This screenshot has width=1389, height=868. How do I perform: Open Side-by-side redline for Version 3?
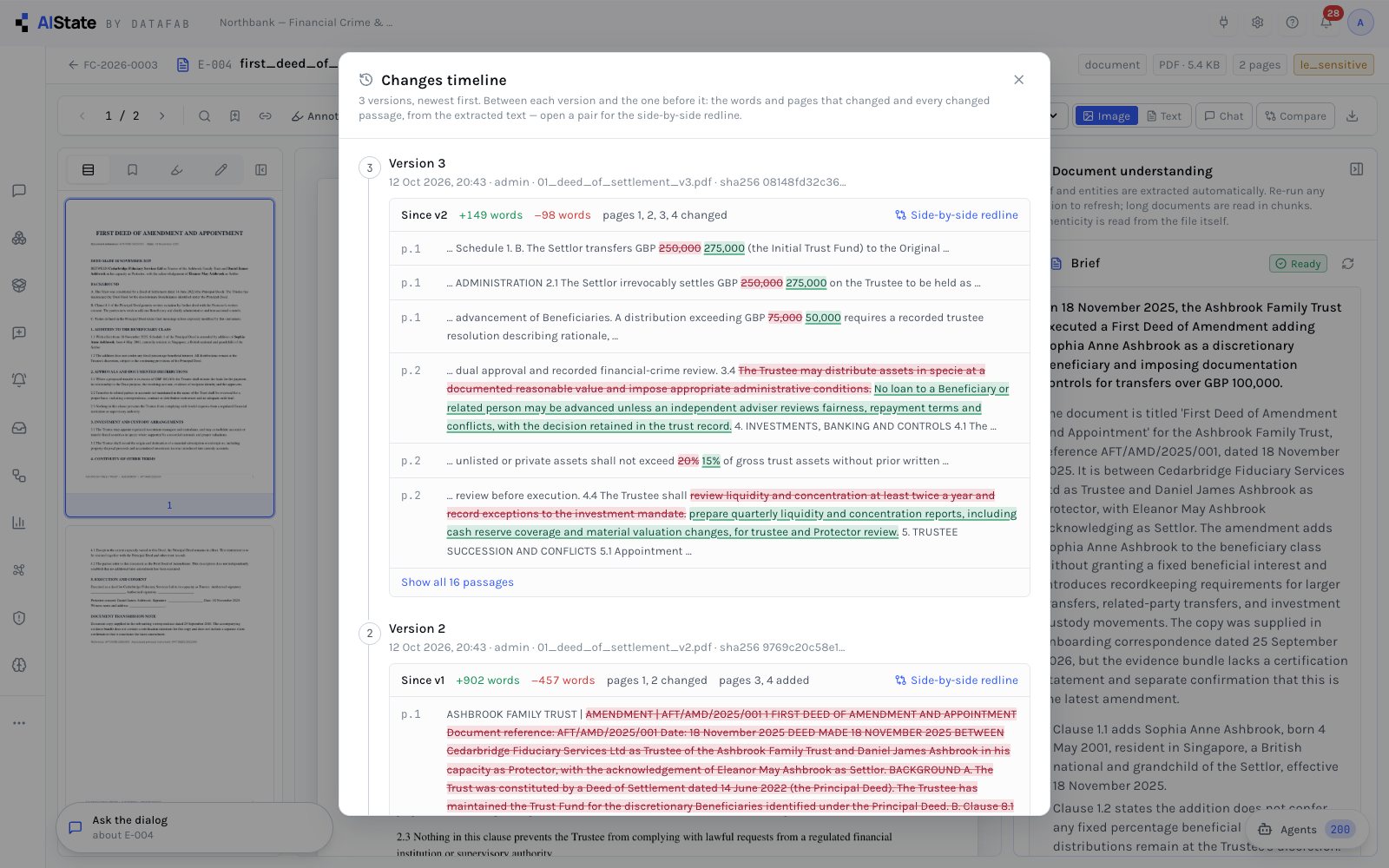click(956, 215)
